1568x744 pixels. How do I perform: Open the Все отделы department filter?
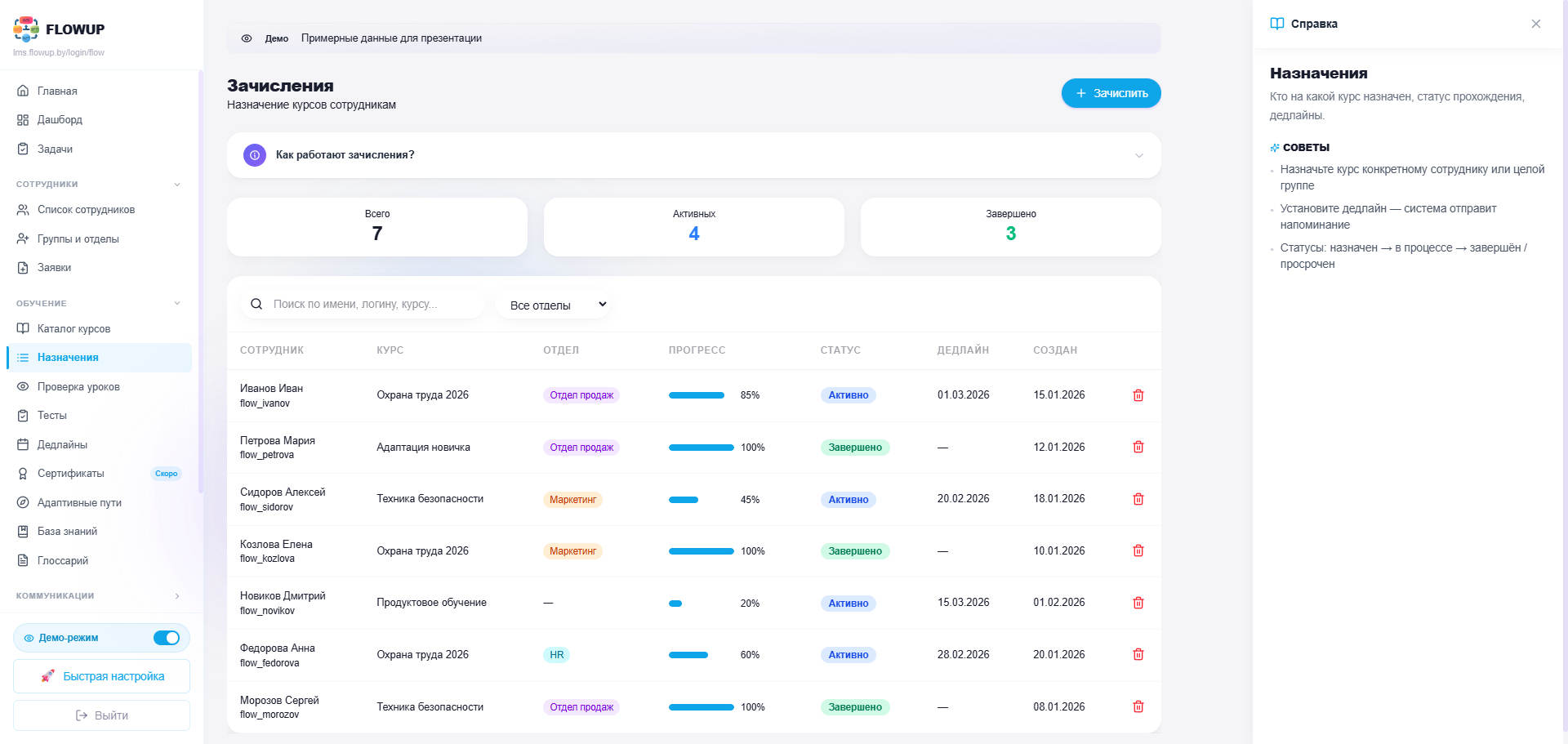[556, 305]
